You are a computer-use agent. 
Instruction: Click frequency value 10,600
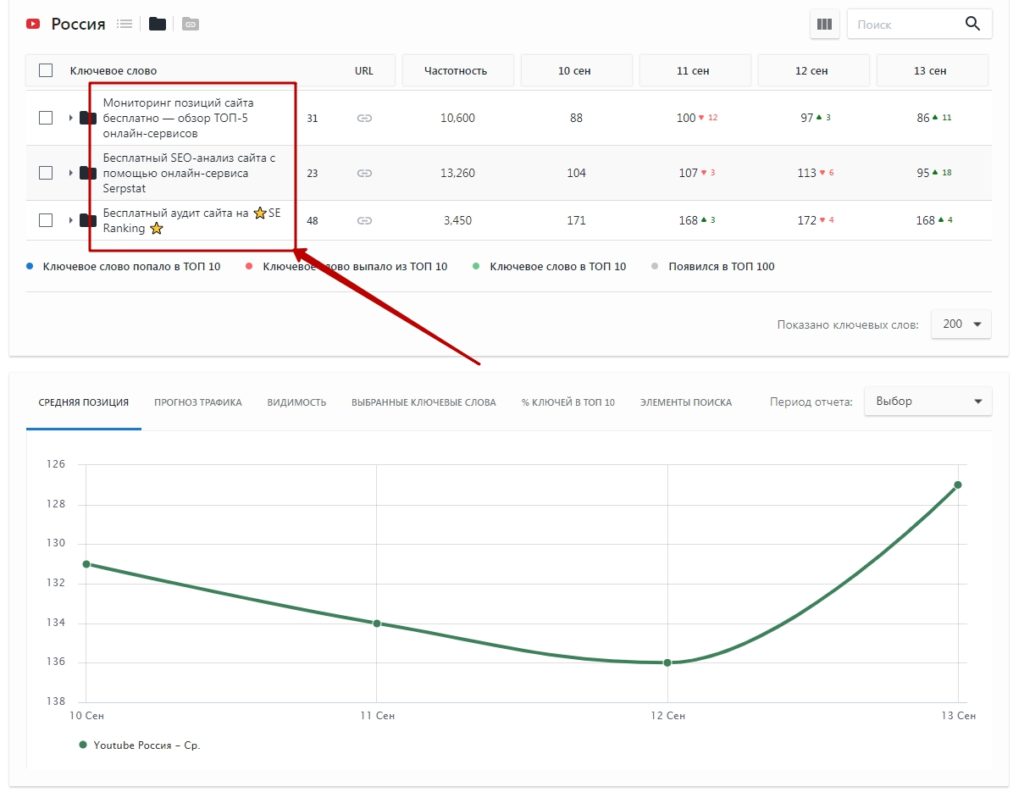pos(457,118)
